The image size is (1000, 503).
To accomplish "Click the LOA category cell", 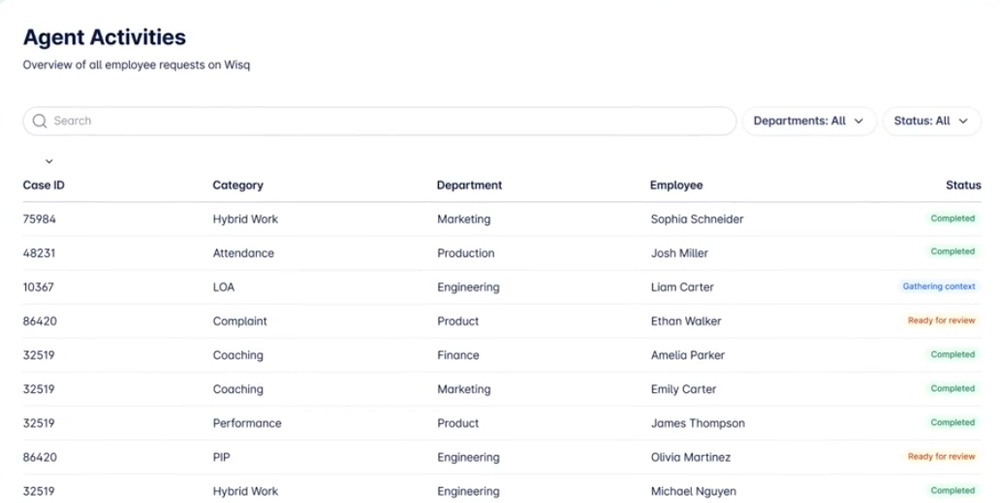I will [224, 287].
